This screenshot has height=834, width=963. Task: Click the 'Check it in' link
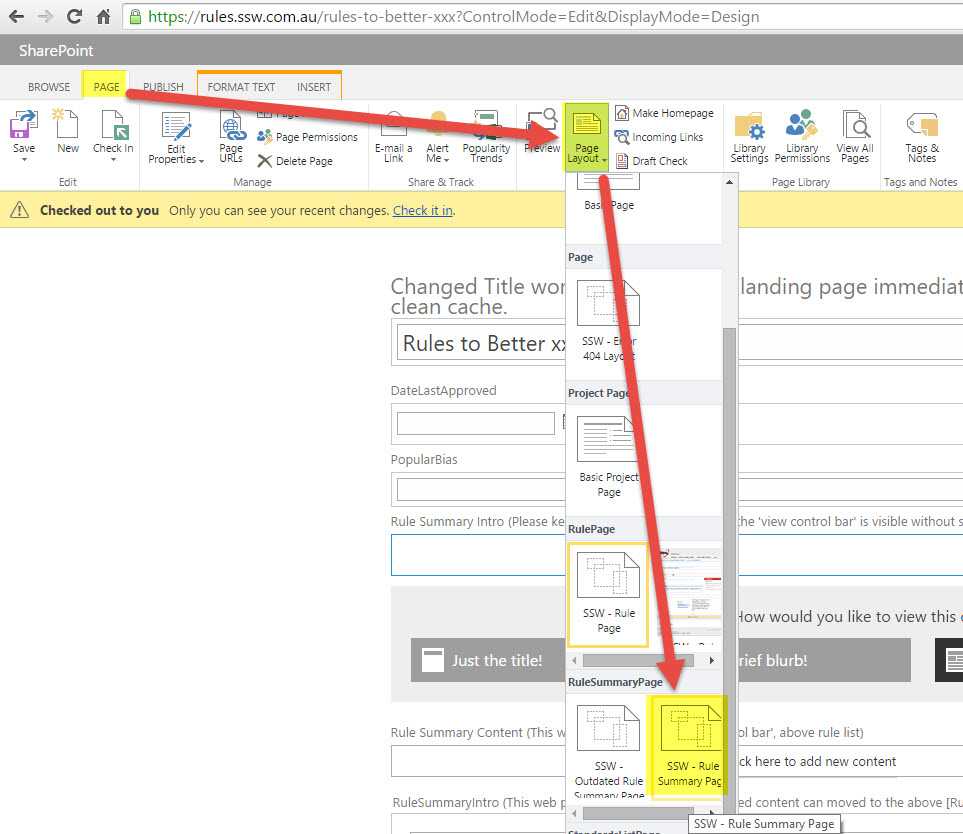(422, 211)
